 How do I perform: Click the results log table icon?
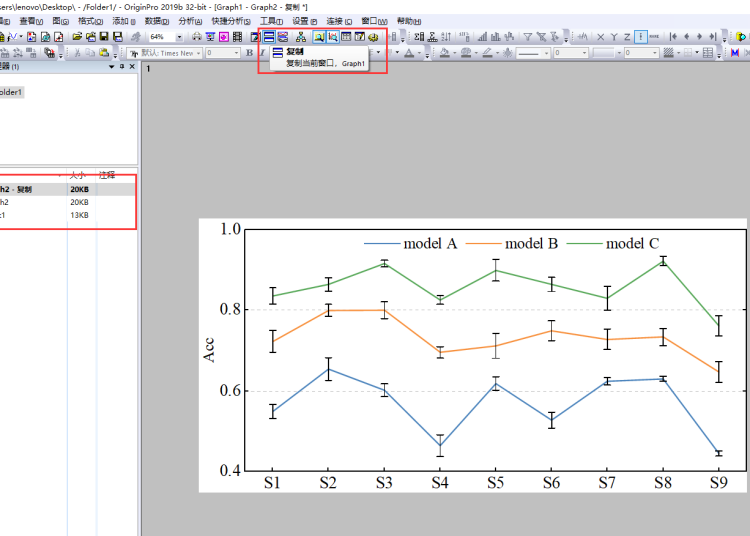346,37
